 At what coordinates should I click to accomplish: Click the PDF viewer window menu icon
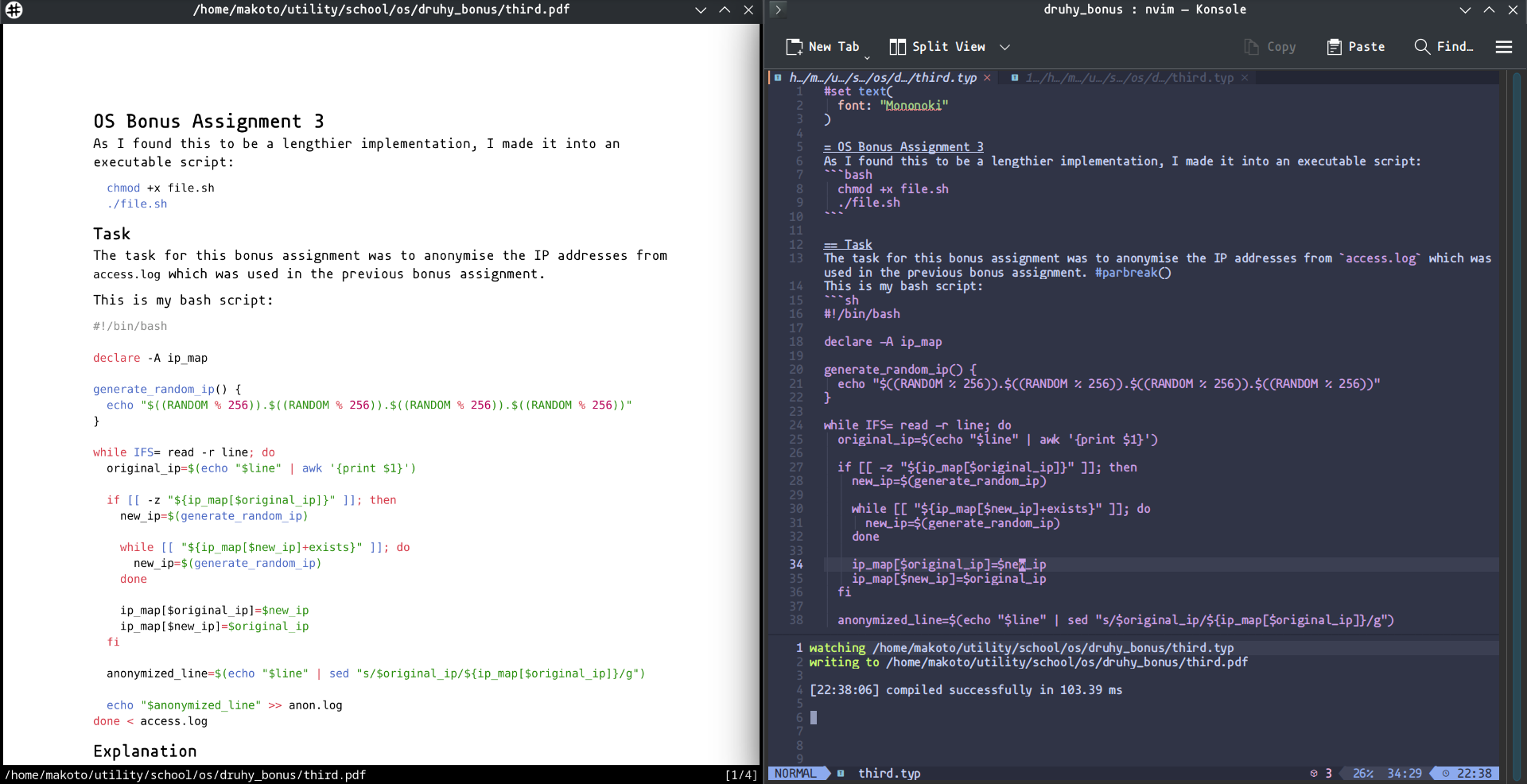[14, 10]
